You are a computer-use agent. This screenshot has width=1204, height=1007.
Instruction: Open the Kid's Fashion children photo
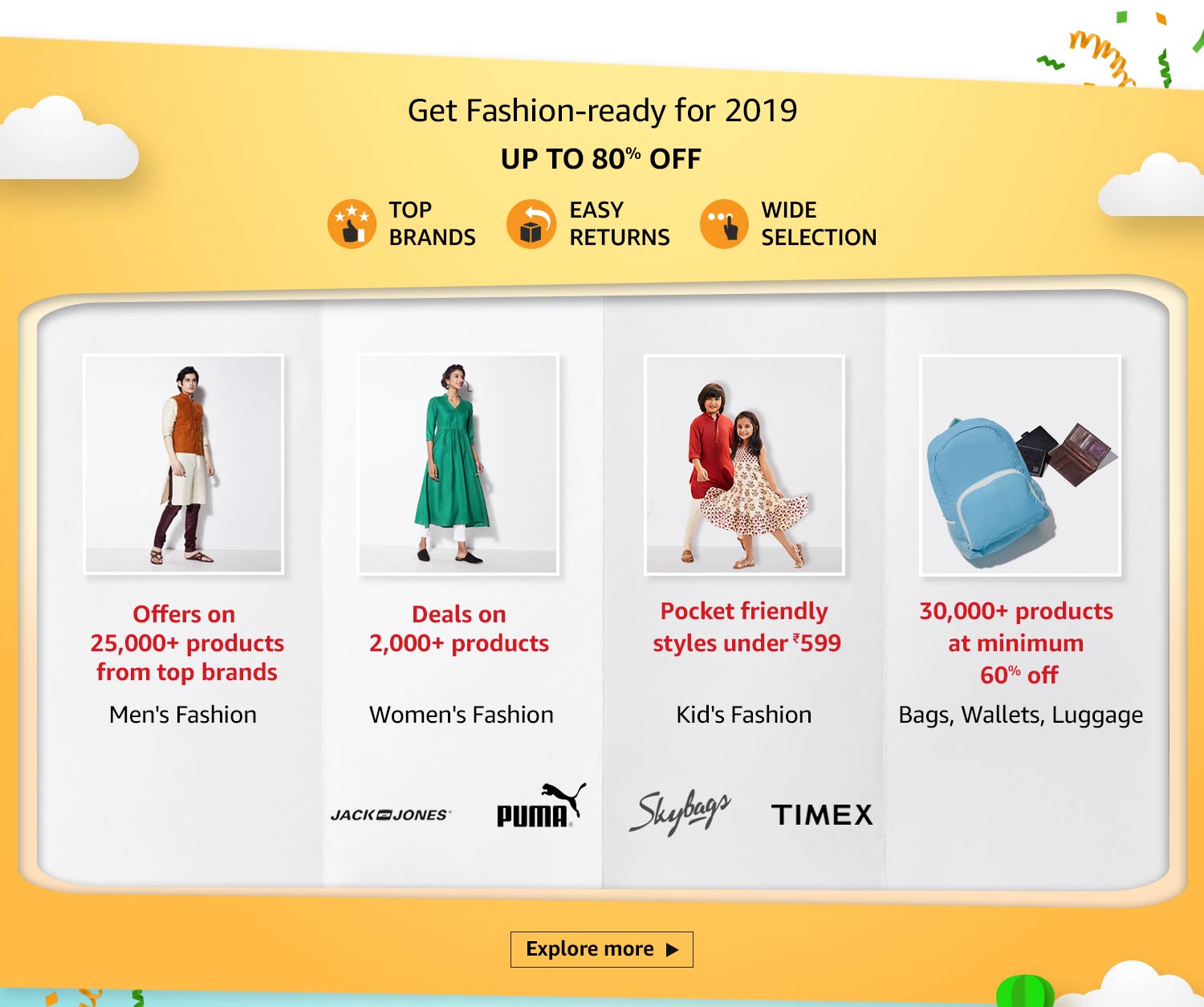coord(744,464)
